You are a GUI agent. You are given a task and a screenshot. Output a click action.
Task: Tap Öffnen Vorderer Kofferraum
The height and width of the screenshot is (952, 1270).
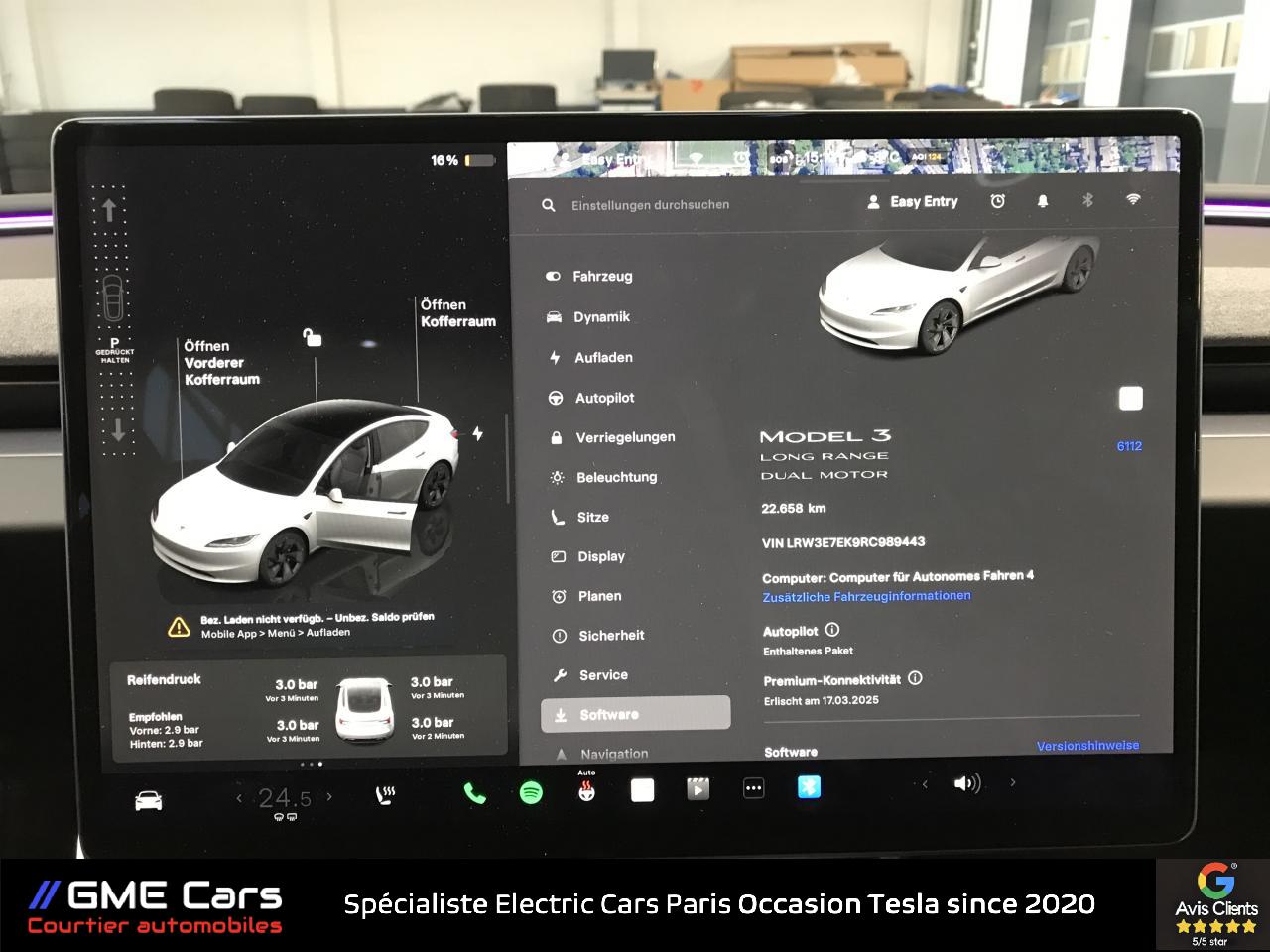click(x=221, y=363)
